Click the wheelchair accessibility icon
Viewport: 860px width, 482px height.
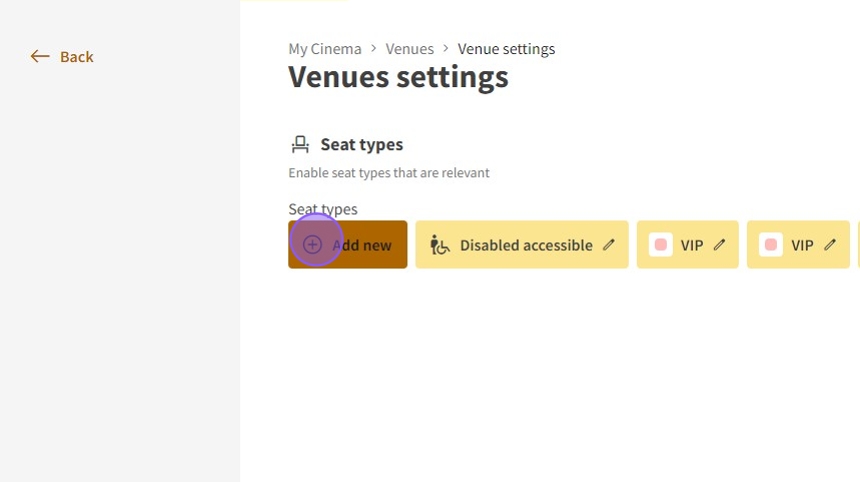pos(440,245)
